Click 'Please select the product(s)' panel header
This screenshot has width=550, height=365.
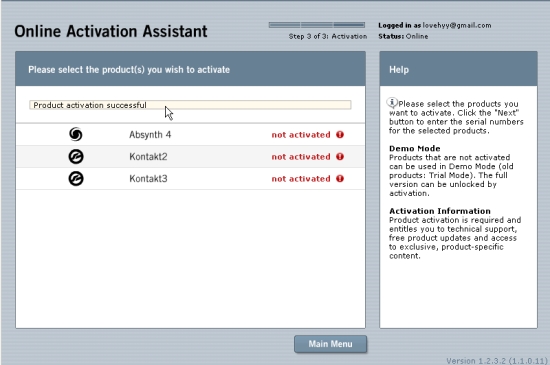point(190,69)
